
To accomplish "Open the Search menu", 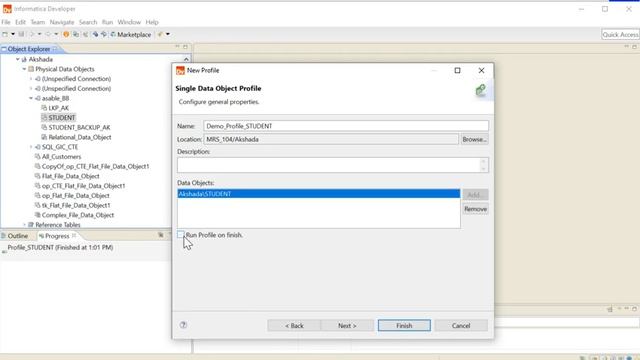I will click(88, 22).
